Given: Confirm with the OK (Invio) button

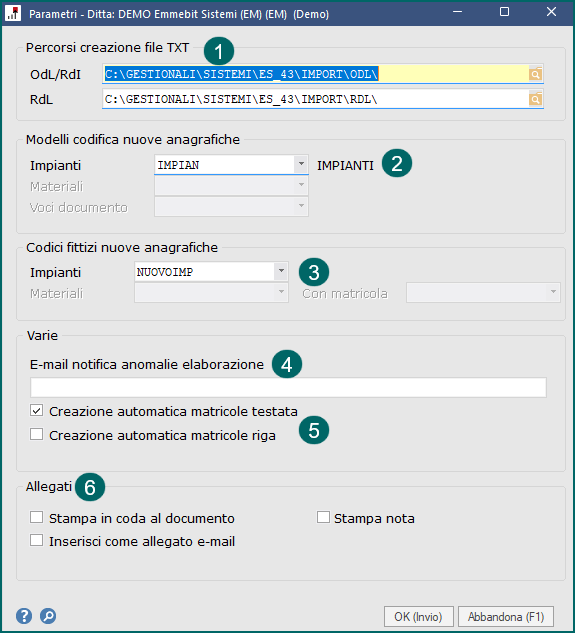Looking at the screenshot, I should (419, 617).
